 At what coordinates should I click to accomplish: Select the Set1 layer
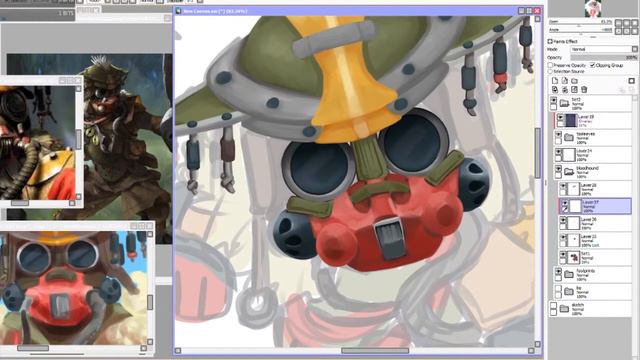(x=595, y=258)
